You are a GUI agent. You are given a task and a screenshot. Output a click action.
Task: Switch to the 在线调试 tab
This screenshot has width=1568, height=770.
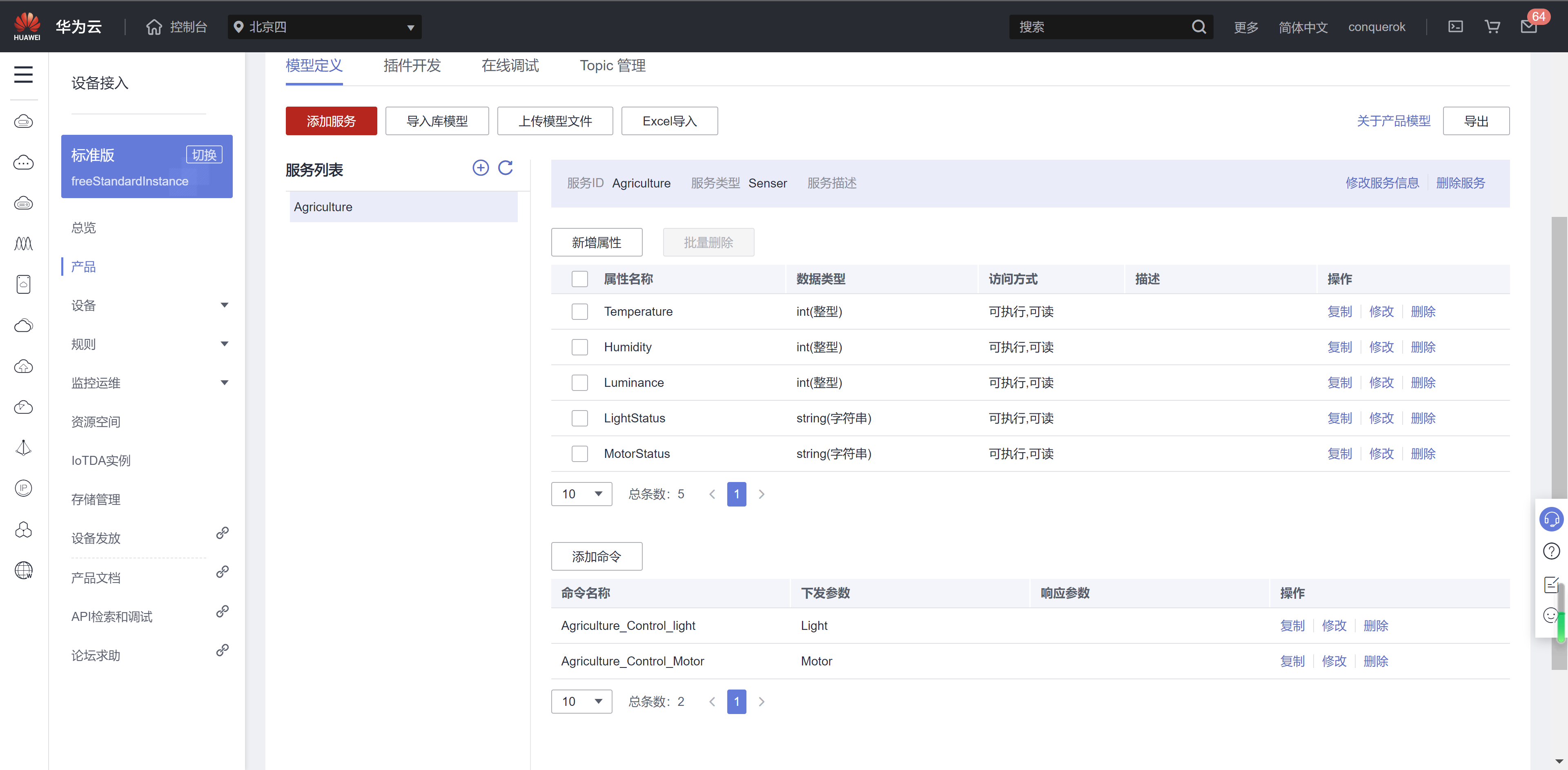(x=510, y=66)
